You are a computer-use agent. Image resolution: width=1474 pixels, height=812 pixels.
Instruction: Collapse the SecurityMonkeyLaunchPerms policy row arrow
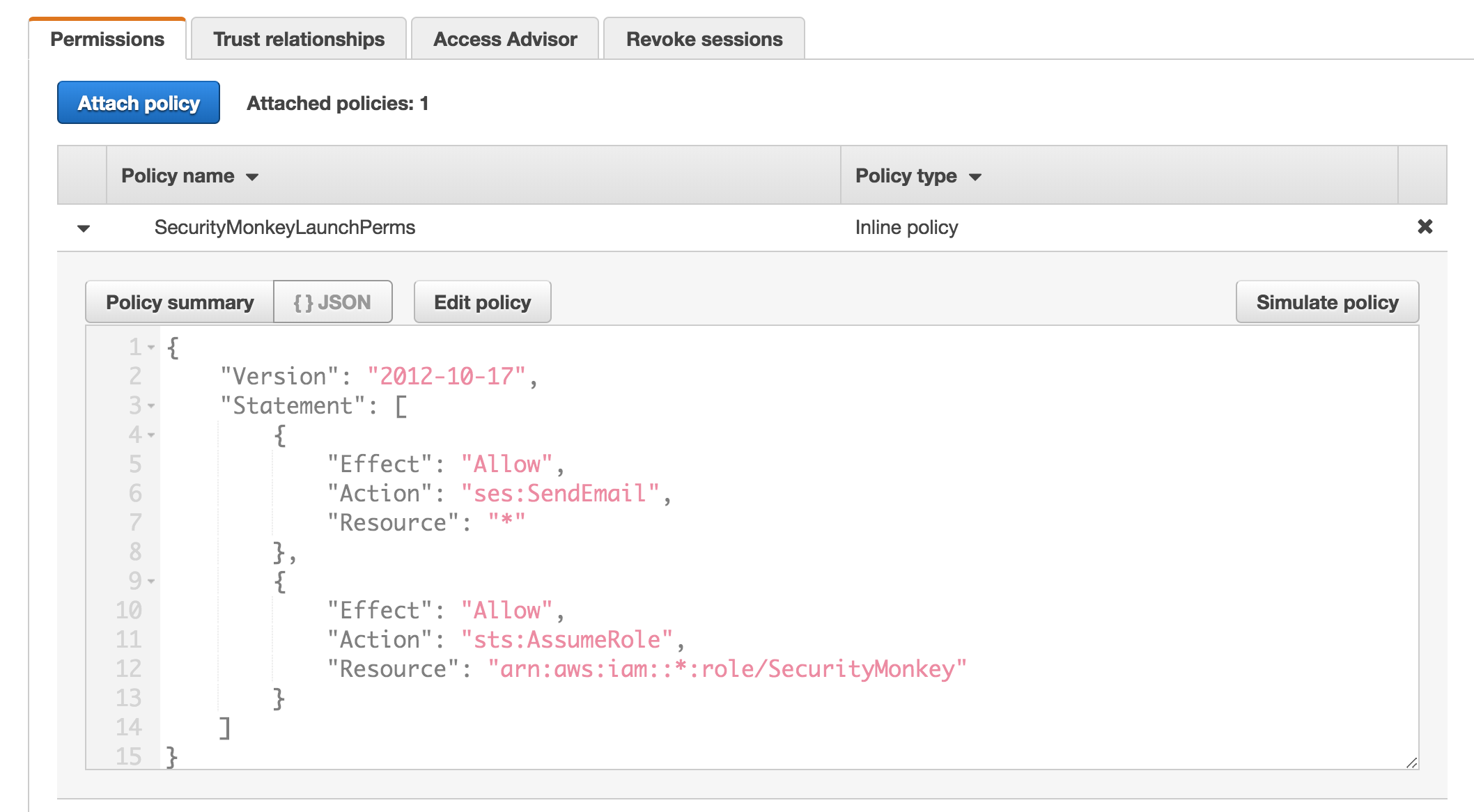click(84, 228)
